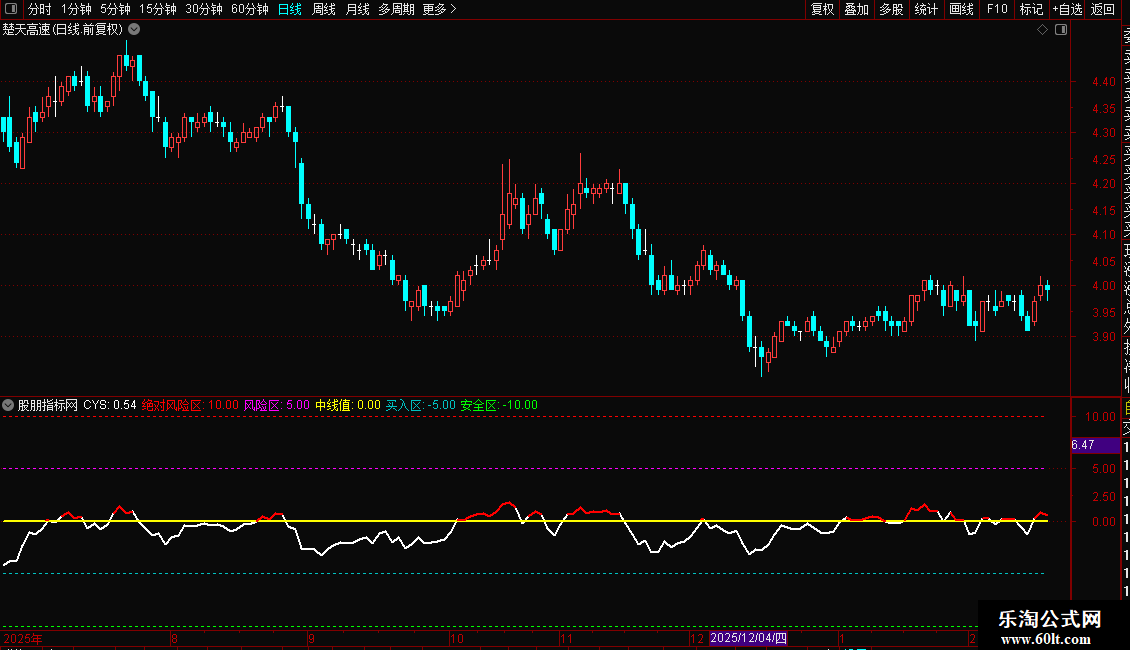Click the 2025/12/04/四 date marker
This screenshot has height=650, width=1130.
(x=748, y=638)
